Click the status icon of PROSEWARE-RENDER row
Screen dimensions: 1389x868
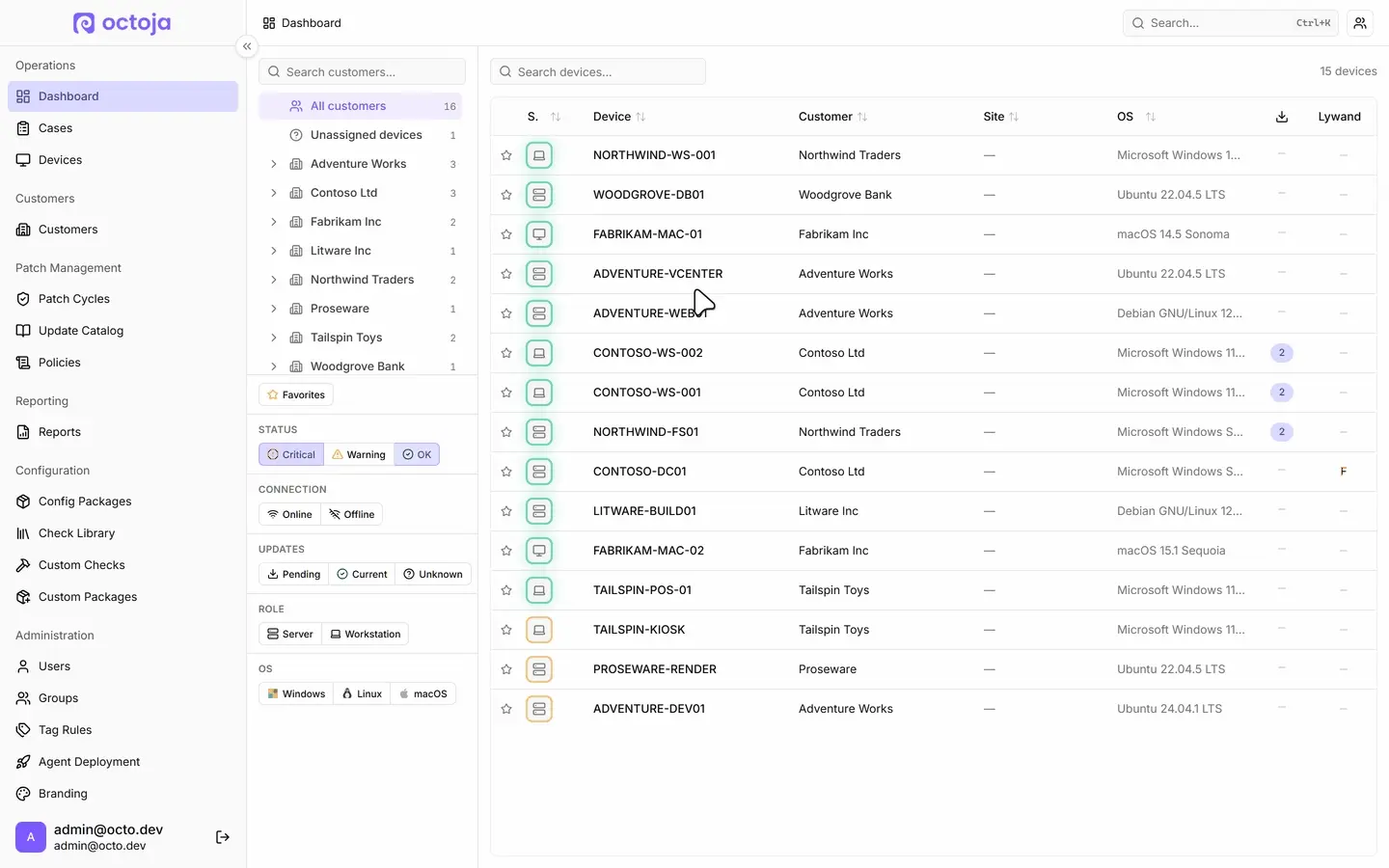(x=539, y=669)
